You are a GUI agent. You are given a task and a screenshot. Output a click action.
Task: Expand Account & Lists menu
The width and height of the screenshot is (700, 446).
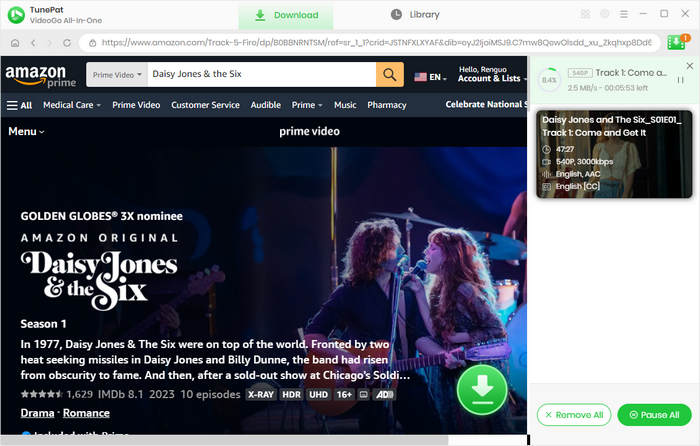[491, 74]
